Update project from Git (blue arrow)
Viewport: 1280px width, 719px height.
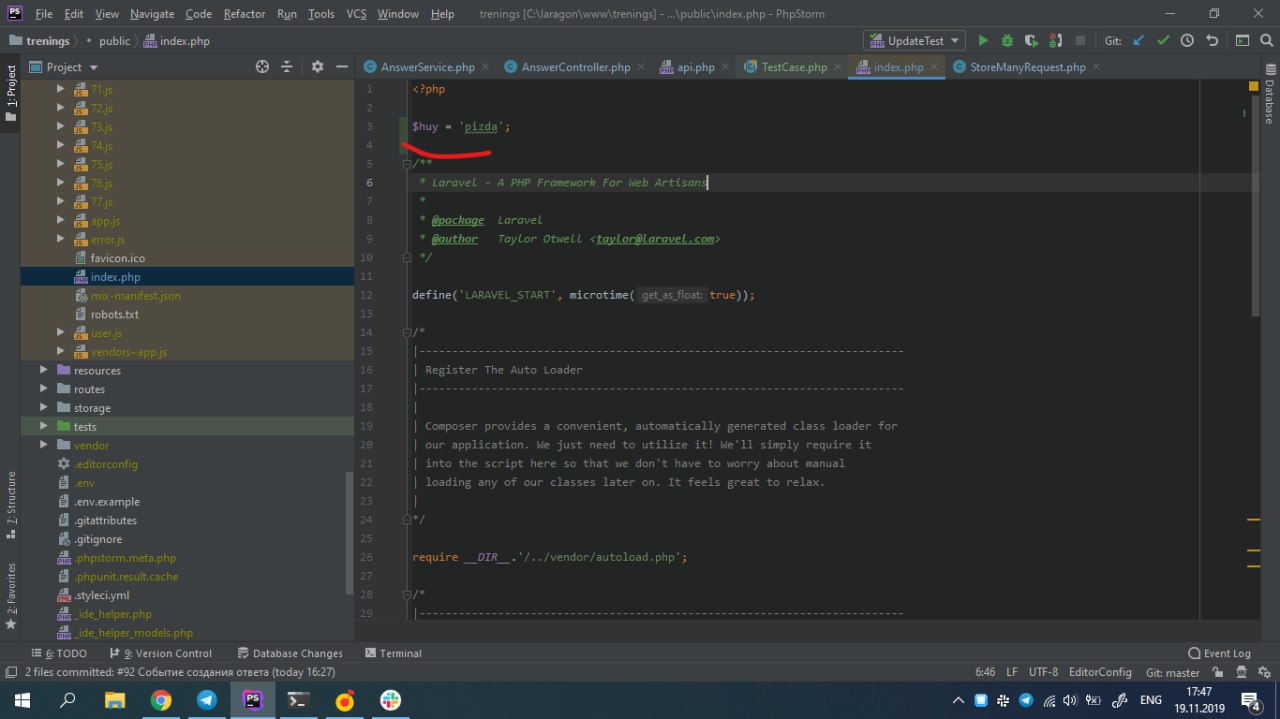click(1139, 41)
